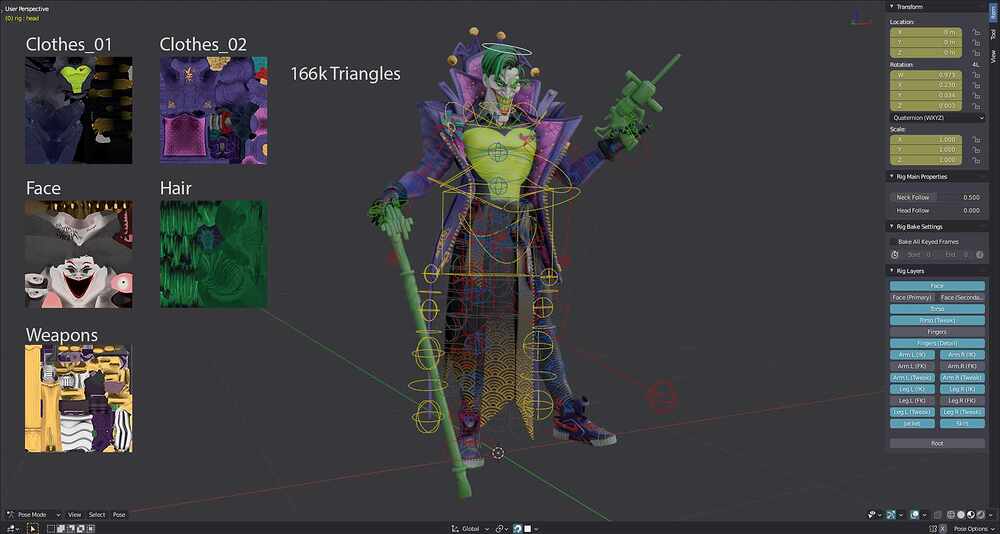Collapse the Transform panel

coord(892,6)
